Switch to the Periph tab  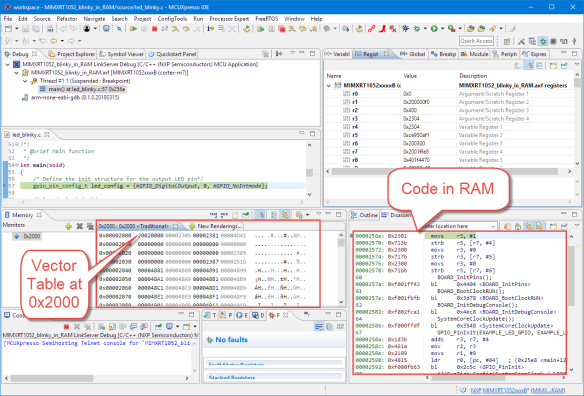[x=505, y=54]
